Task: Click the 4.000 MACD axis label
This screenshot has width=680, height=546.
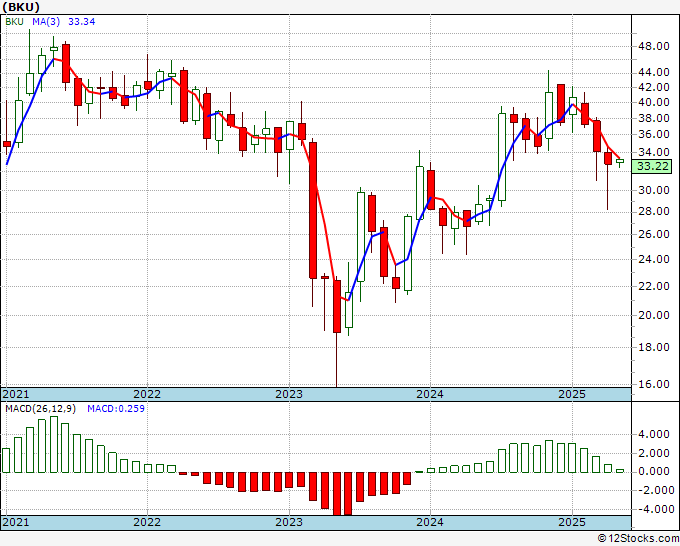Action: pos(656,434)
